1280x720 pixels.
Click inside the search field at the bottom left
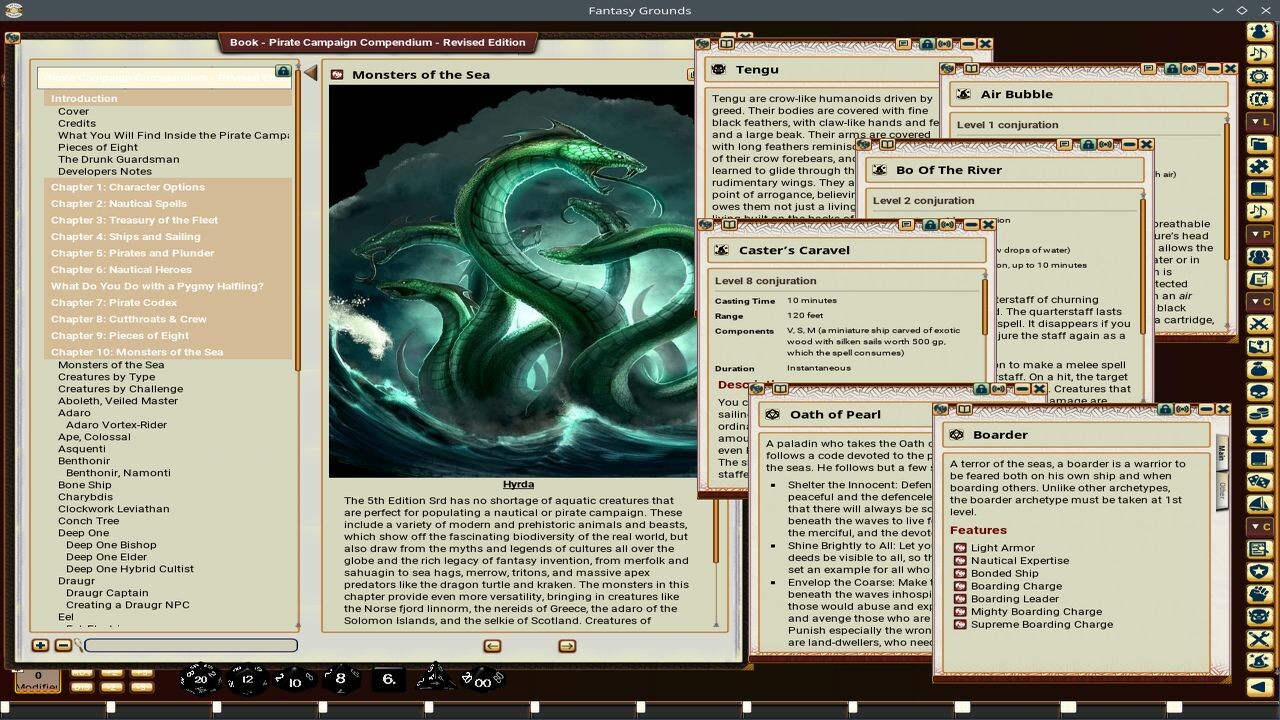190,645
